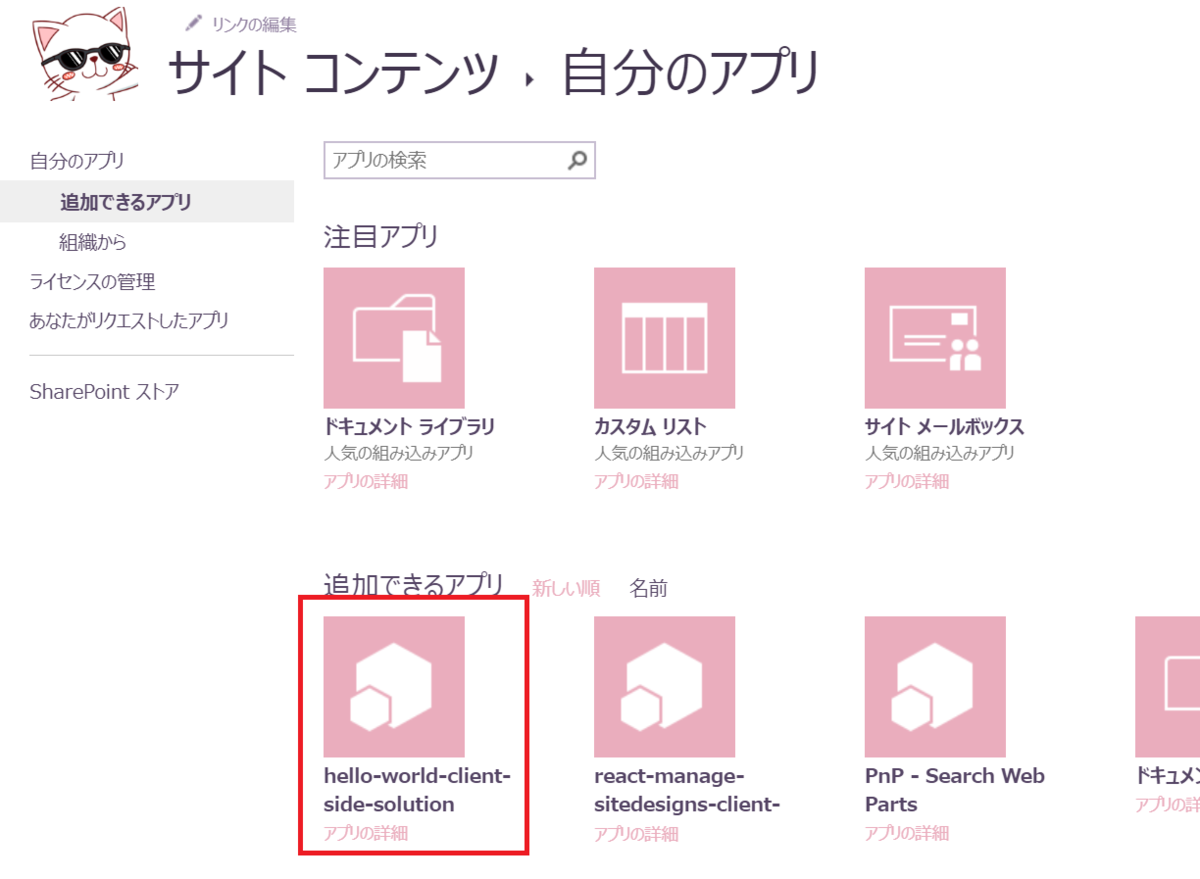Click the カスタム リスト tile icon
The width and height of the screenshot is (1200, 879).
[664, 338]
